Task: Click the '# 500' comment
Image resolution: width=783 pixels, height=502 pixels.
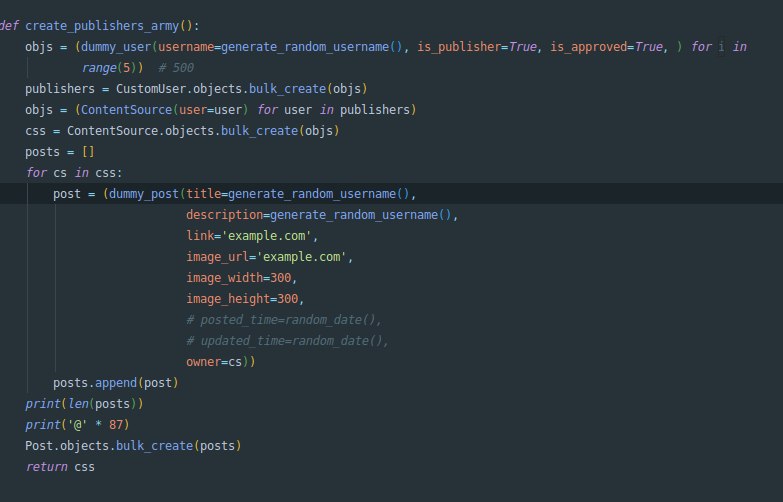Action: [176, 68]
